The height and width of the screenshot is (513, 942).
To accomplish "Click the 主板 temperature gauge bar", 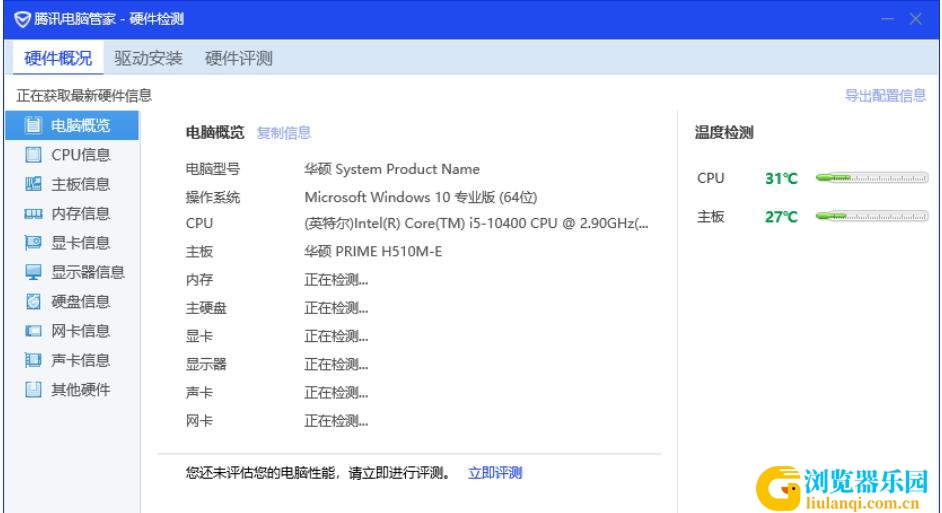I will click(x=872, y=216).
